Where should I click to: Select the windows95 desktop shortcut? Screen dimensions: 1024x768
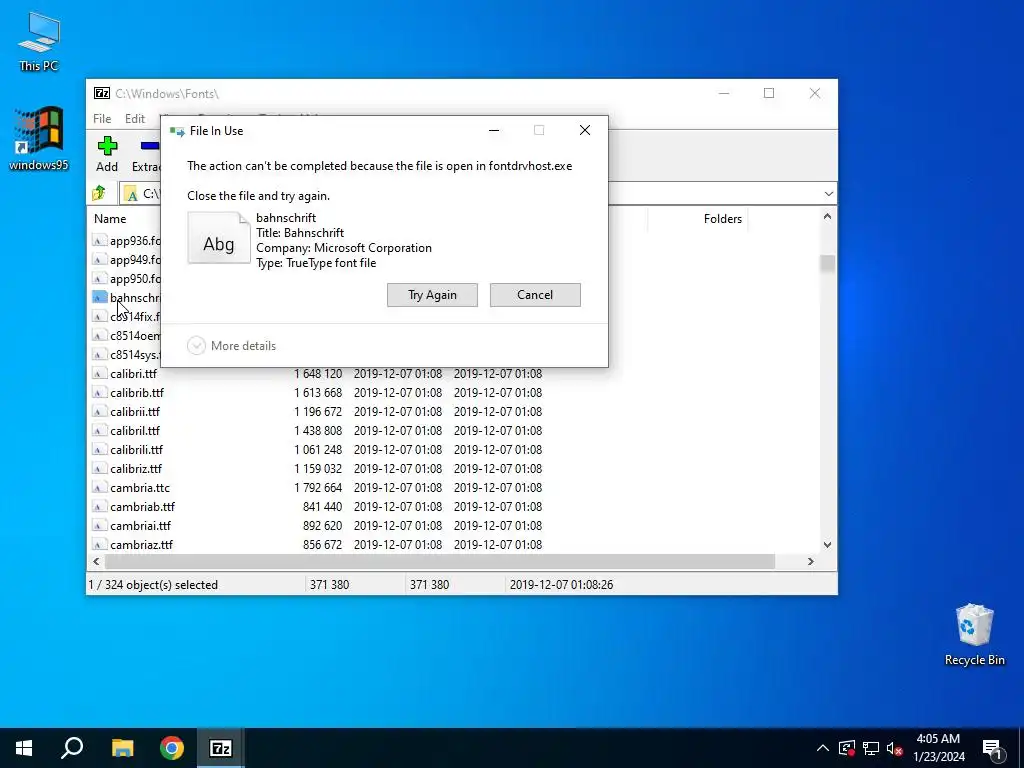click(x=39, y=138)
